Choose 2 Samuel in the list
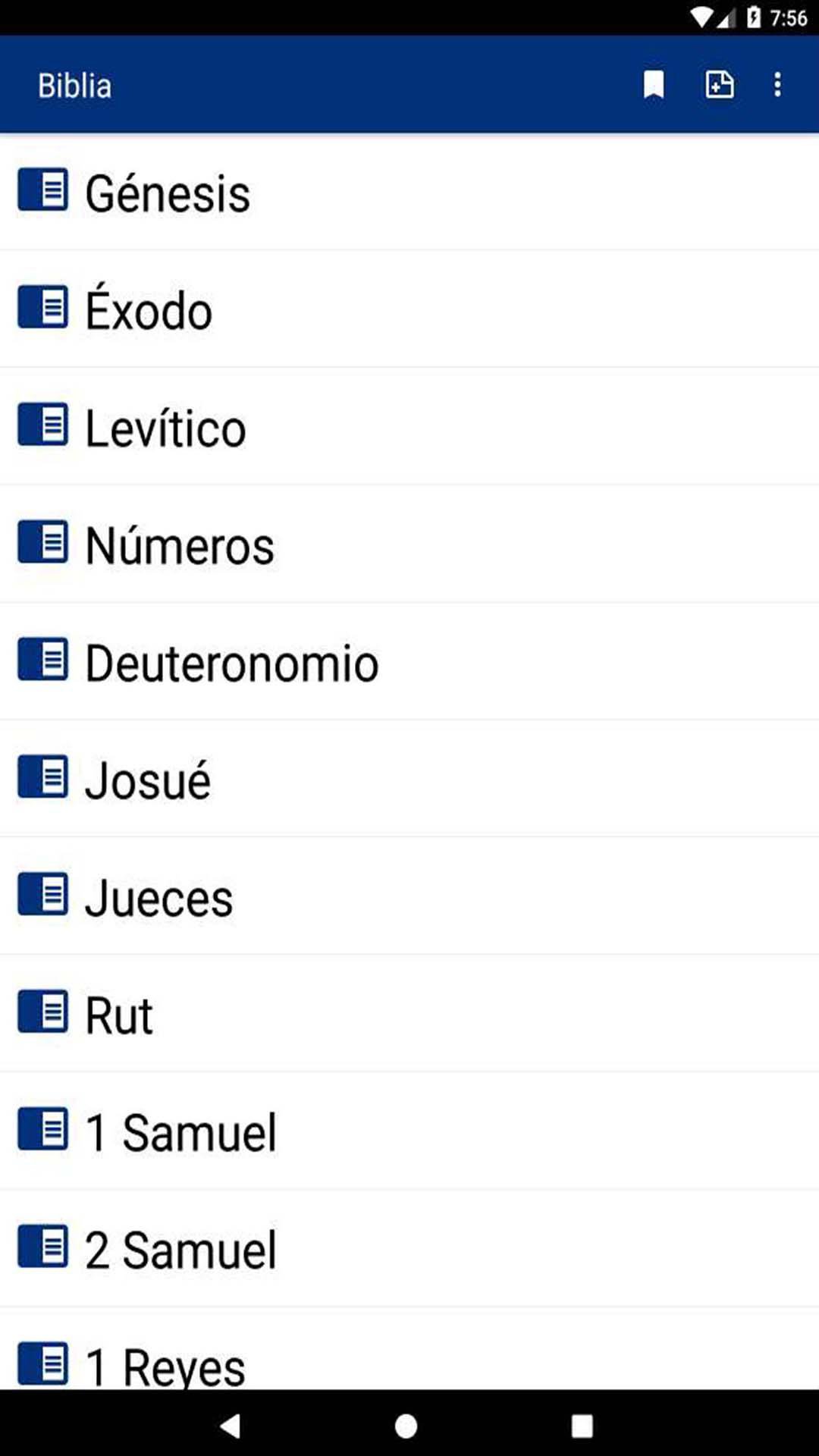 click(180, 1250)
